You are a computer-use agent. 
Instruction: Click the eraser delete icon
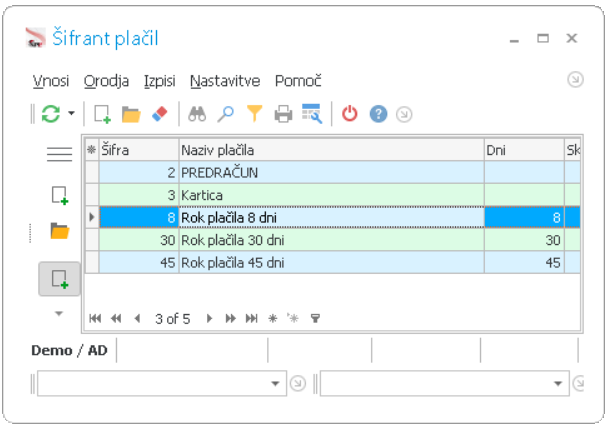[160, 114]
